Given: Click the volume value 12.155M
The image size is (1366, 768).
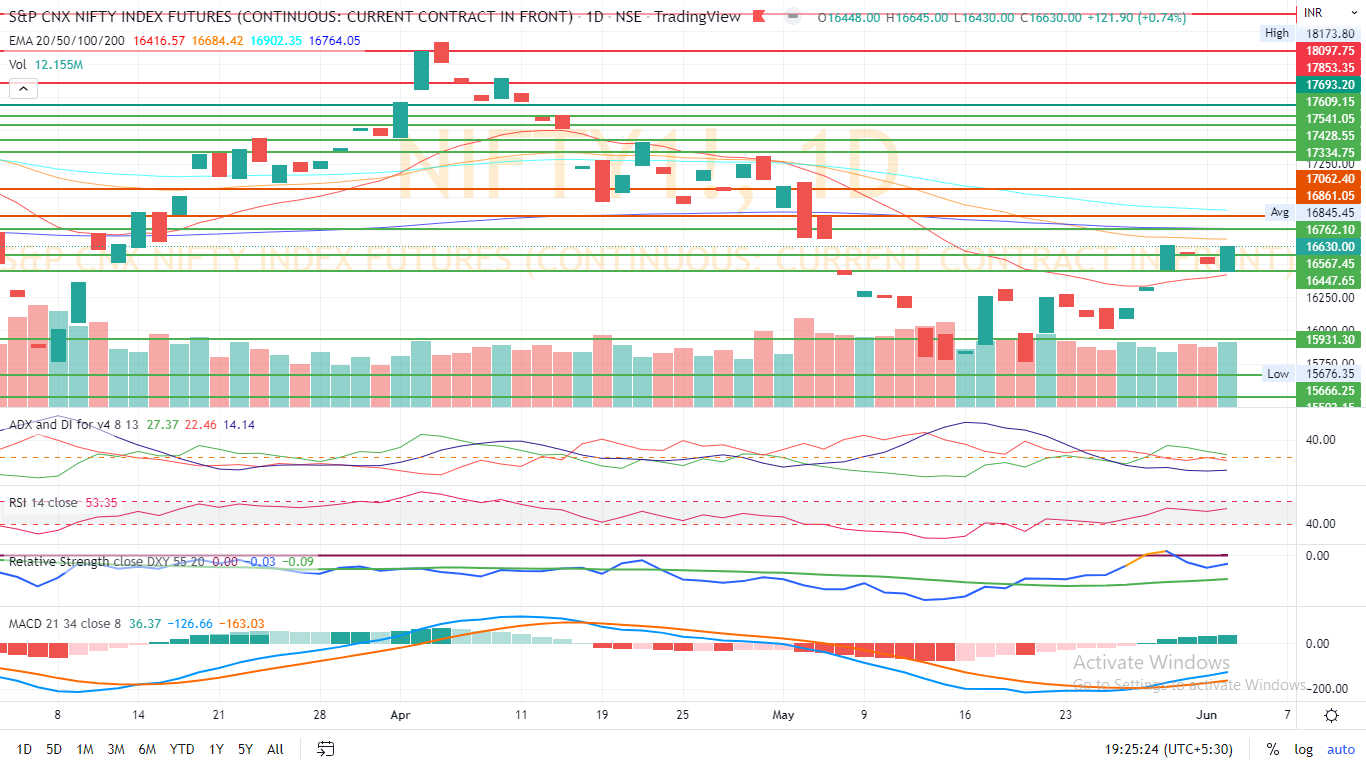Looking at the screenshot, I should coord(59,64).
